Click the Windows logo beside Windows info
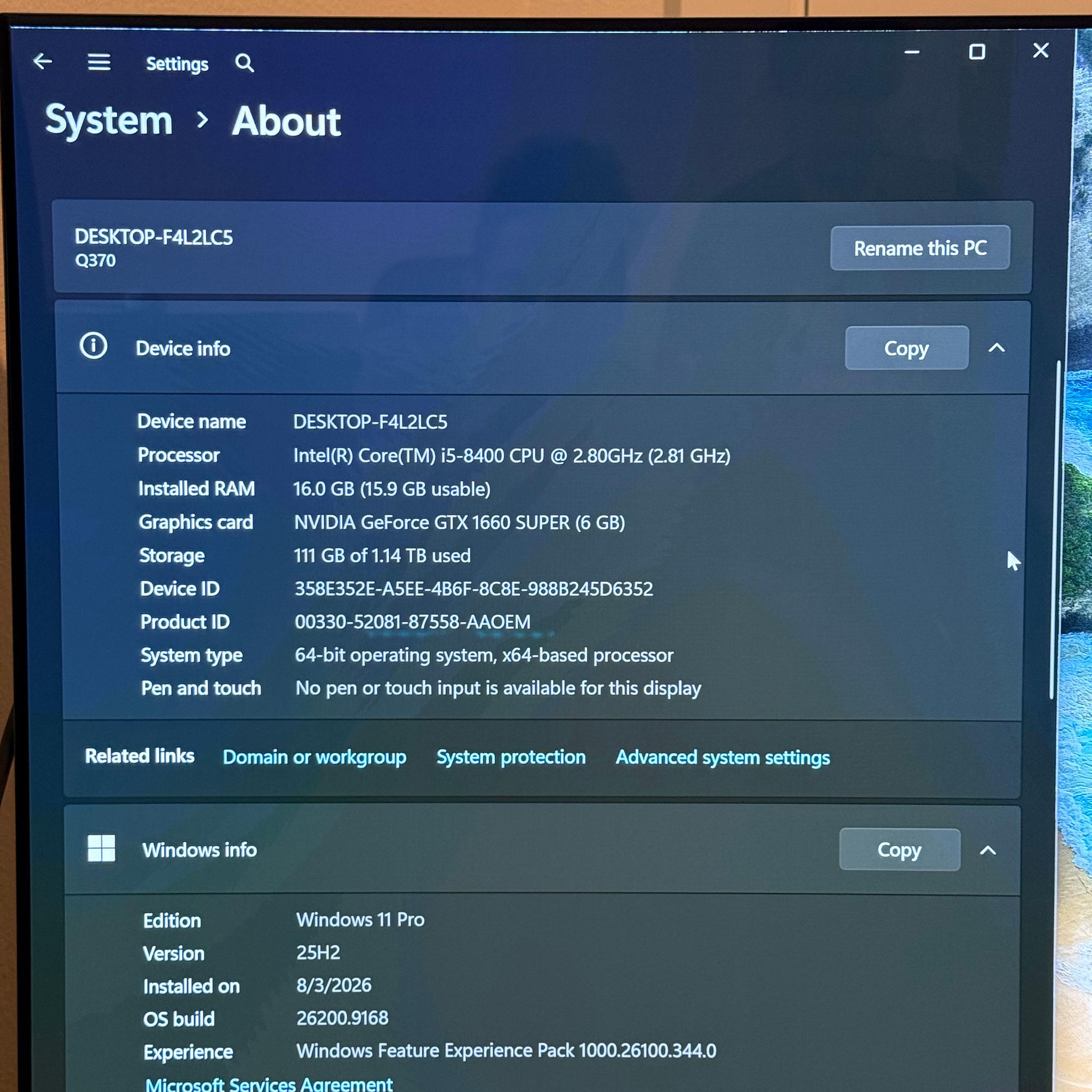1092x1092 pixels. pos(102,848)
